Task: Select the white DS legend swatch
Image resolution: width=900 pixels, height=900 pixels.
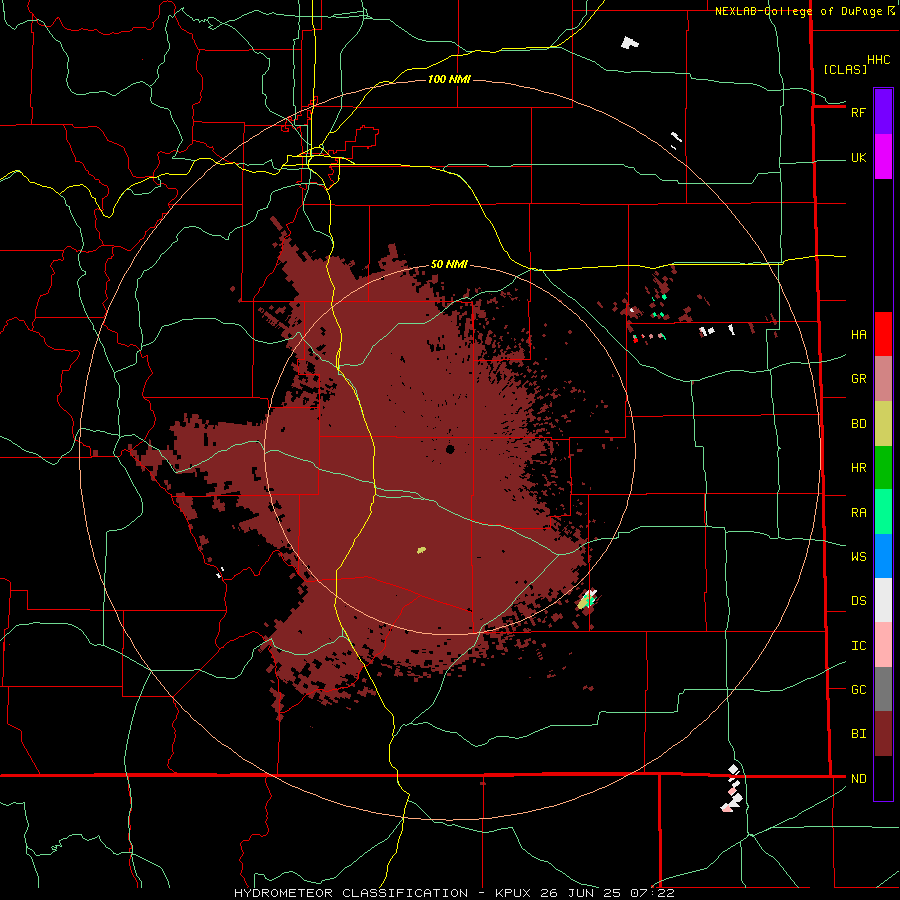Action: 883,600
